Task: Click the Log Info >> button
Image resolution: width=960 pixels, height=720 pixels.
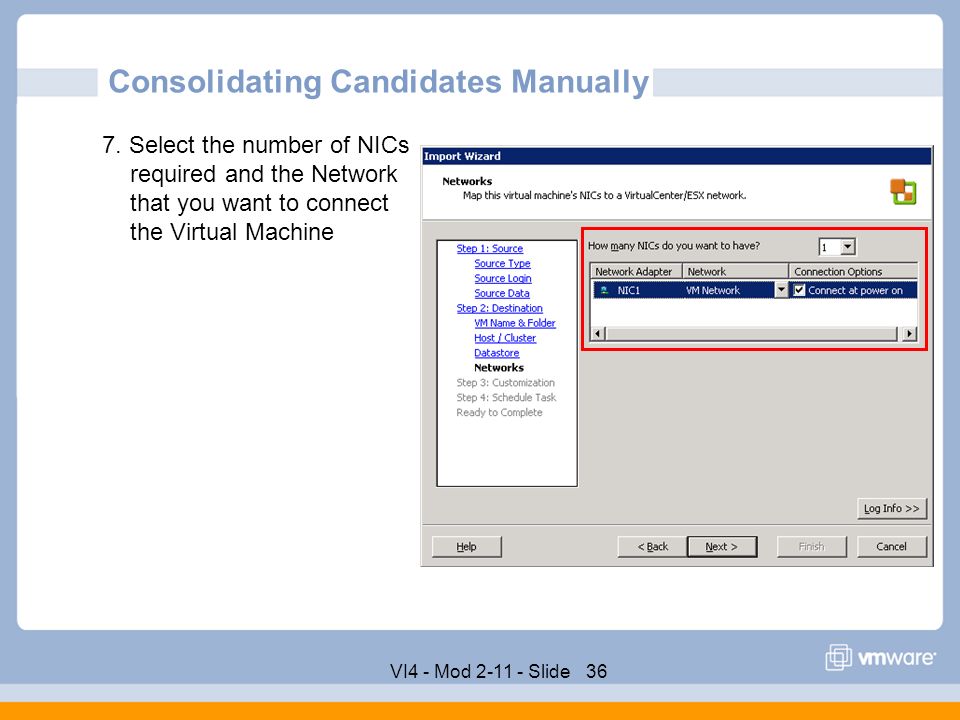Action: tap(891, 508)
